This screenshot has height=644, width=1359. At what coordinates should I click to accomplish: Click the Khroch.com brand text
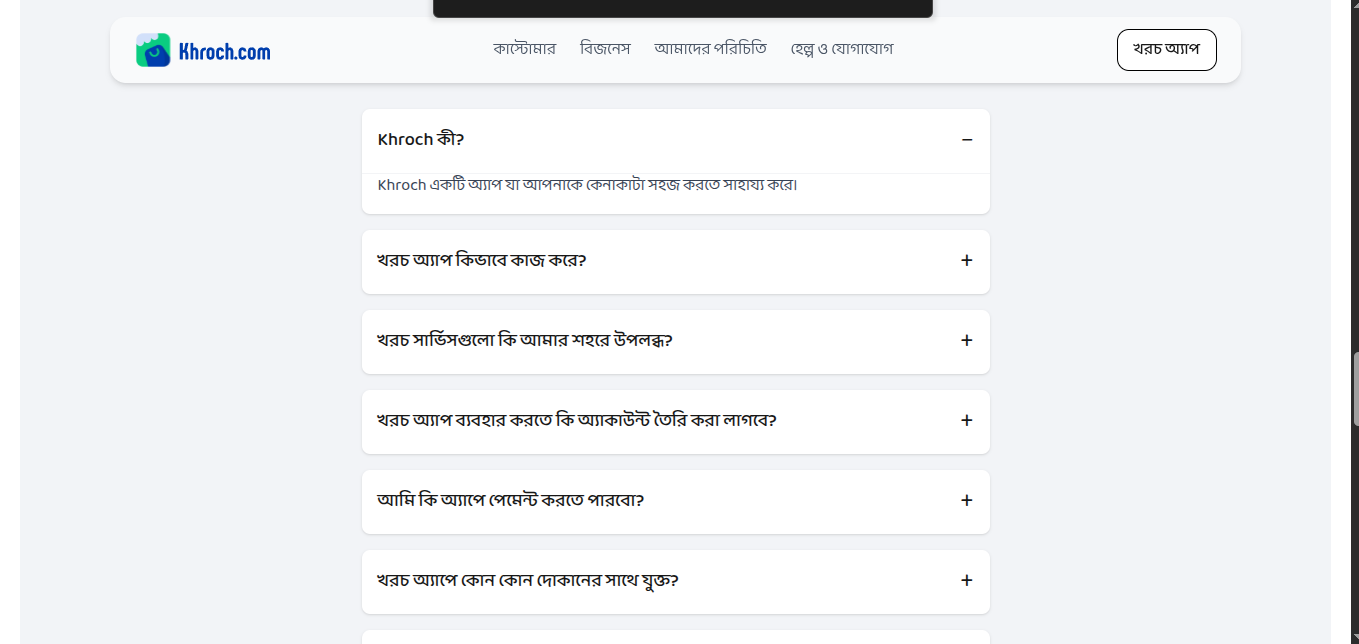tap(224, 51)
